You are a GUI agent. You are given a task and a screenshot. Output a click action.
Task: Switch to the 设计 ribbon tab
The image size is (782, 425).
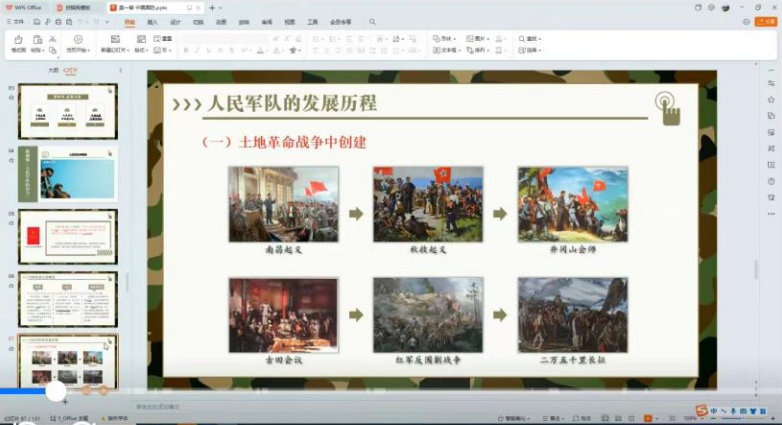pos(176,22)
